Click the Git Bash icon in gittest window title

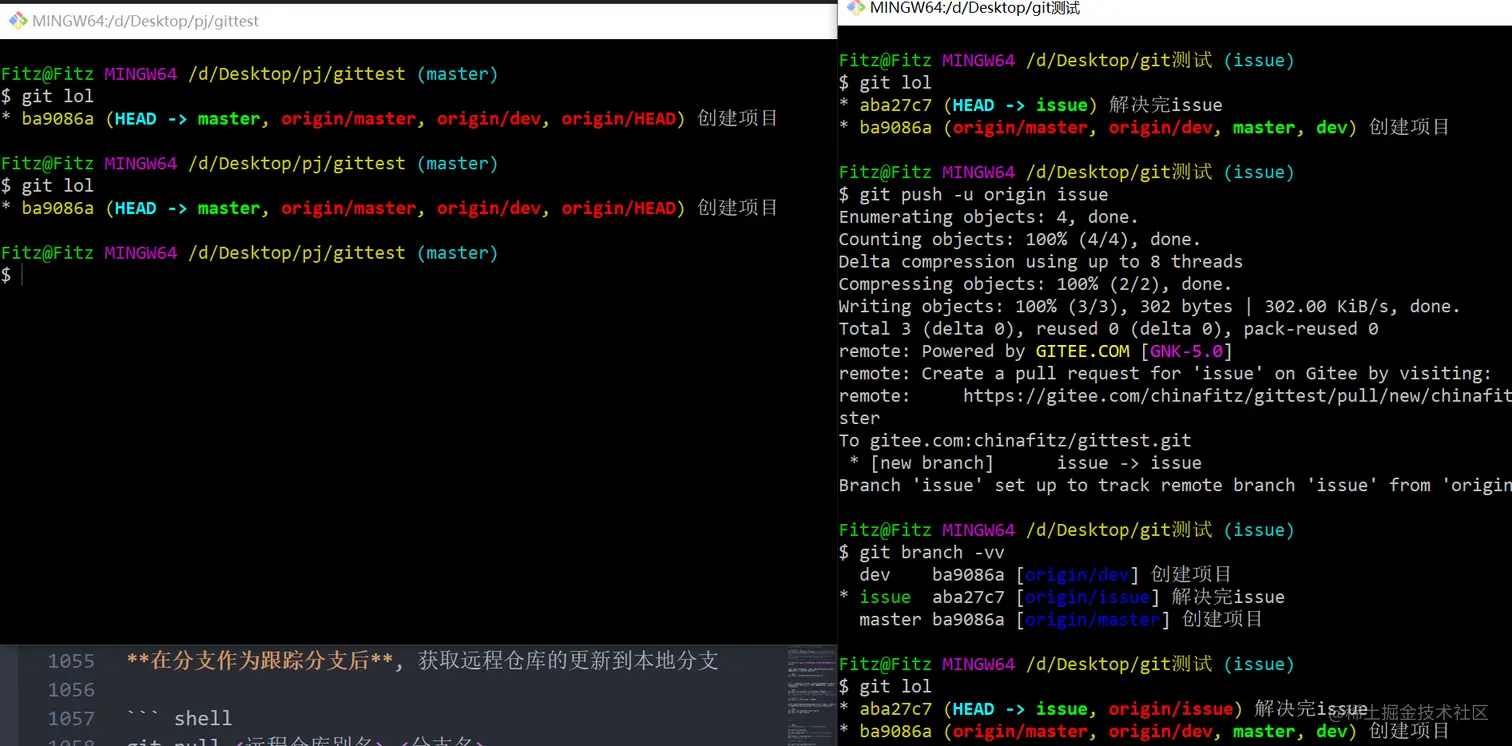[x=17, y=20]
